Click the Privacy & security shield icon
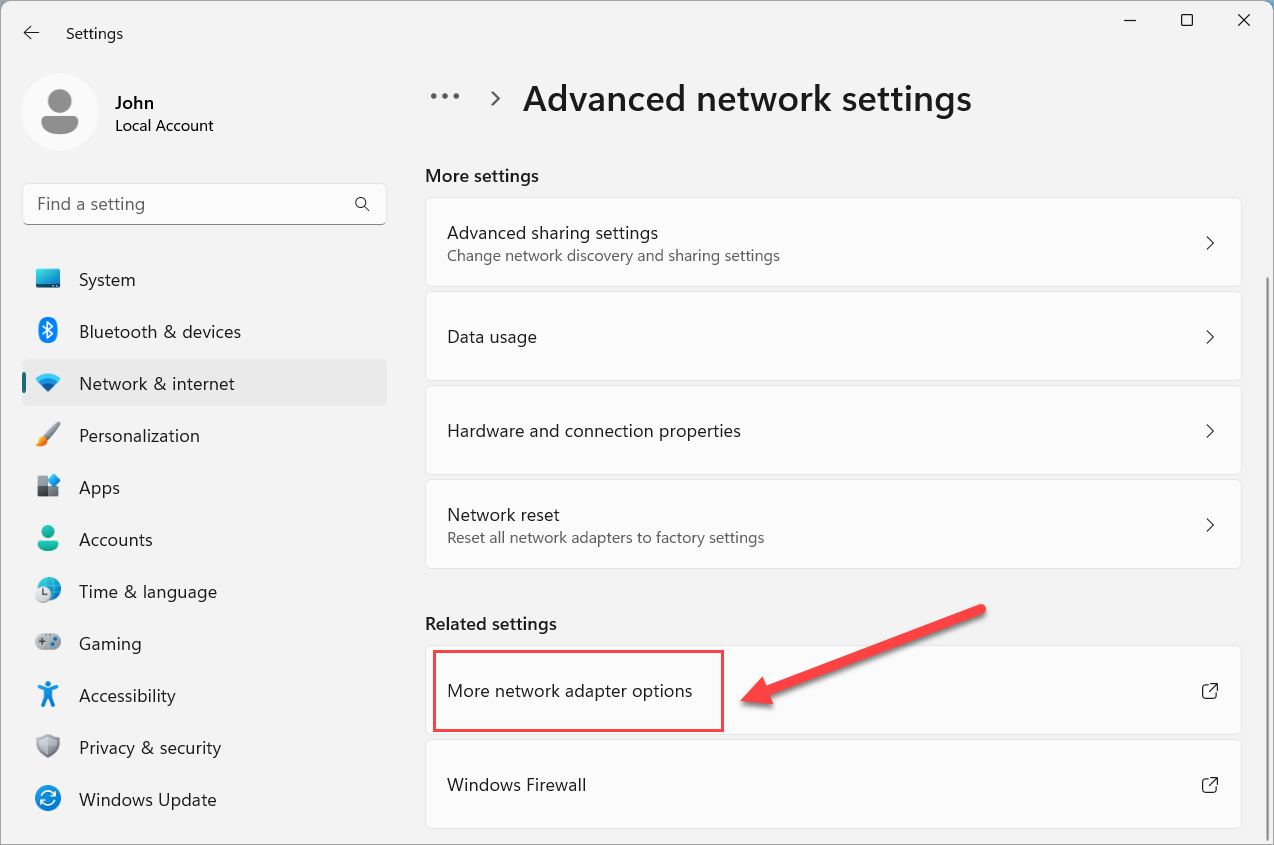The image size is (1274, 845). click(x=47, y=747)
